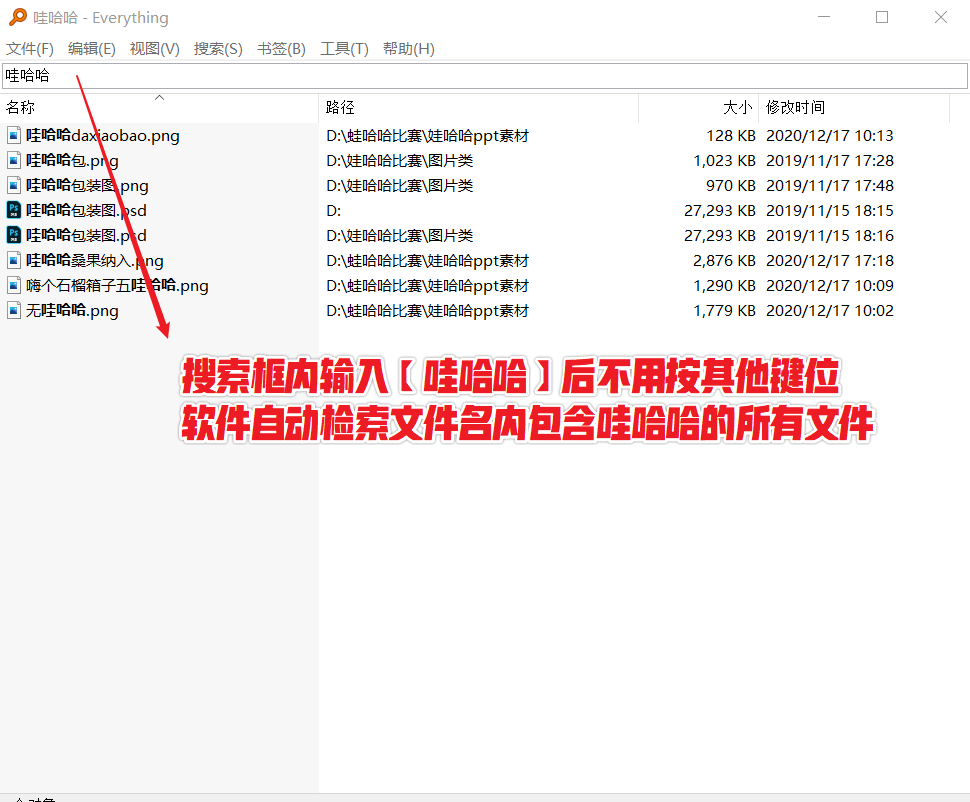Click the Everything orange logo in title bar
The image size is (970, 802).
coord(16,17)
